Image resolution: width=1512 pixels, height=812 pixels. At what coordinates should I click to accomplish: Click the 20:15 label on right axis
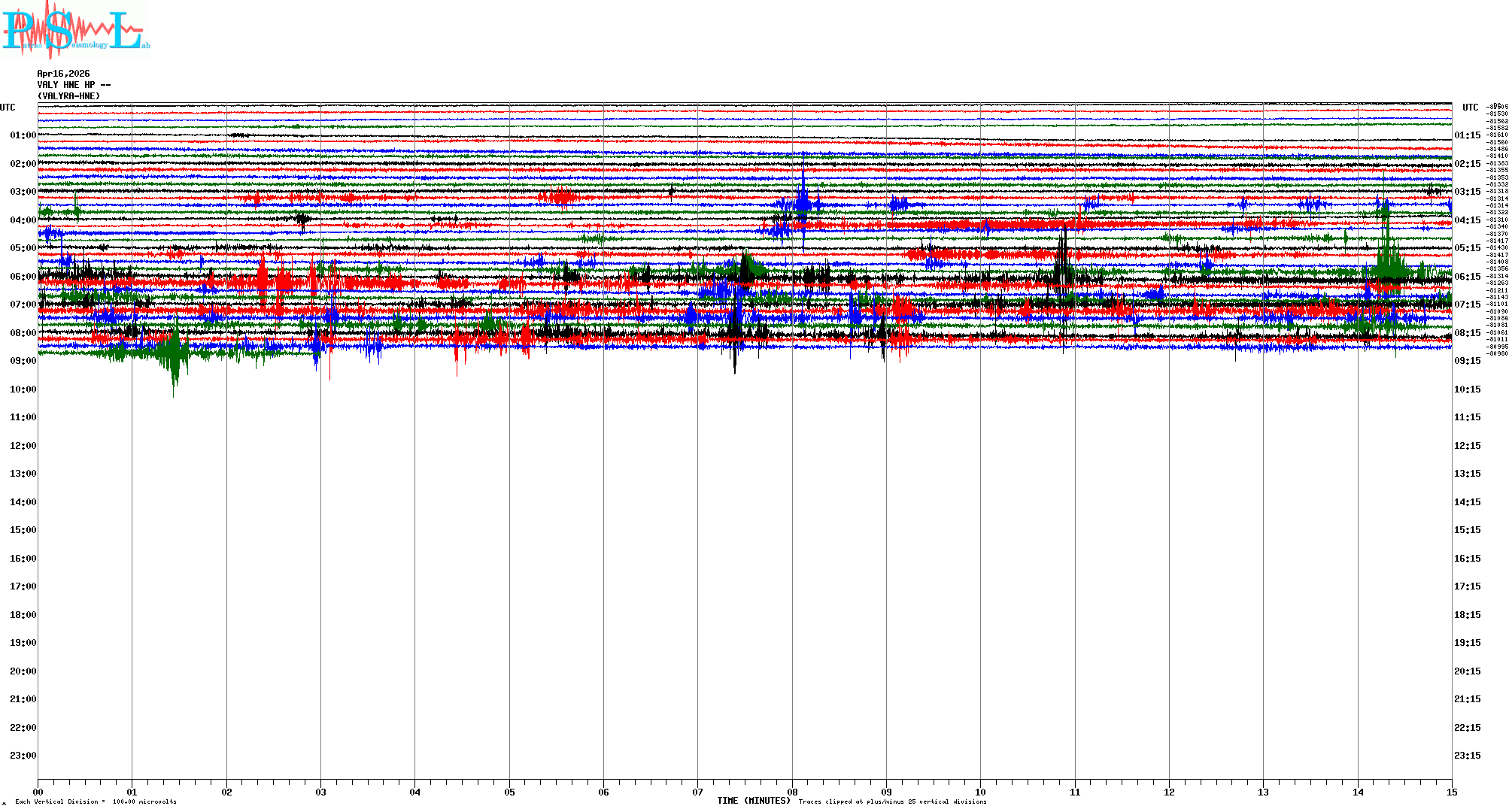[1467, 671]
